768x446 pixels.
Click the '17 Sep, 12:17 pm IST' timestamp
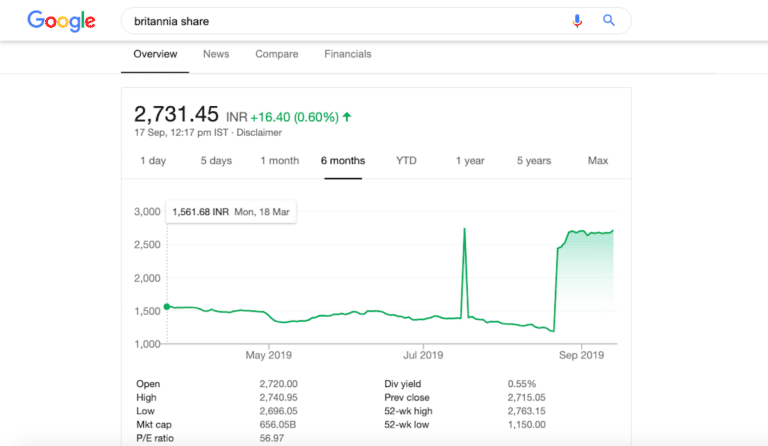coord(181,133)
